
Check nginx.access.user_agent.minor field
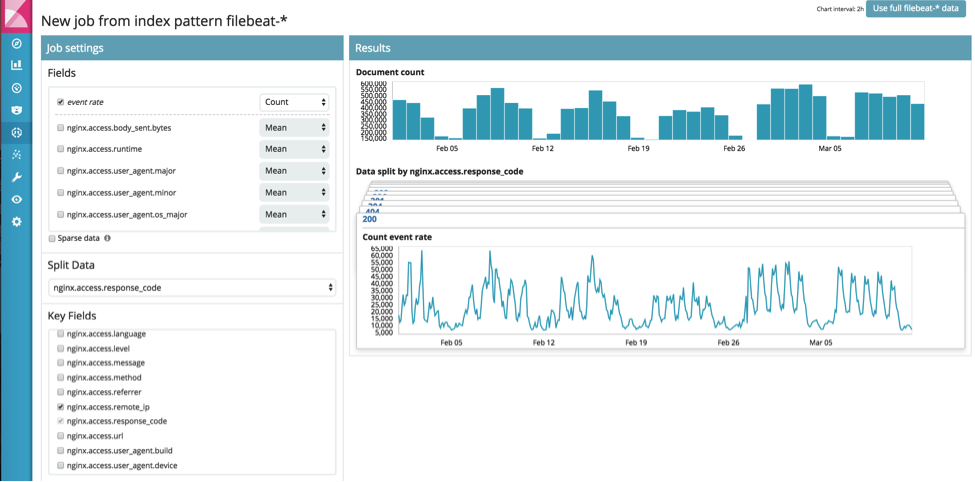tap(60, 193)
